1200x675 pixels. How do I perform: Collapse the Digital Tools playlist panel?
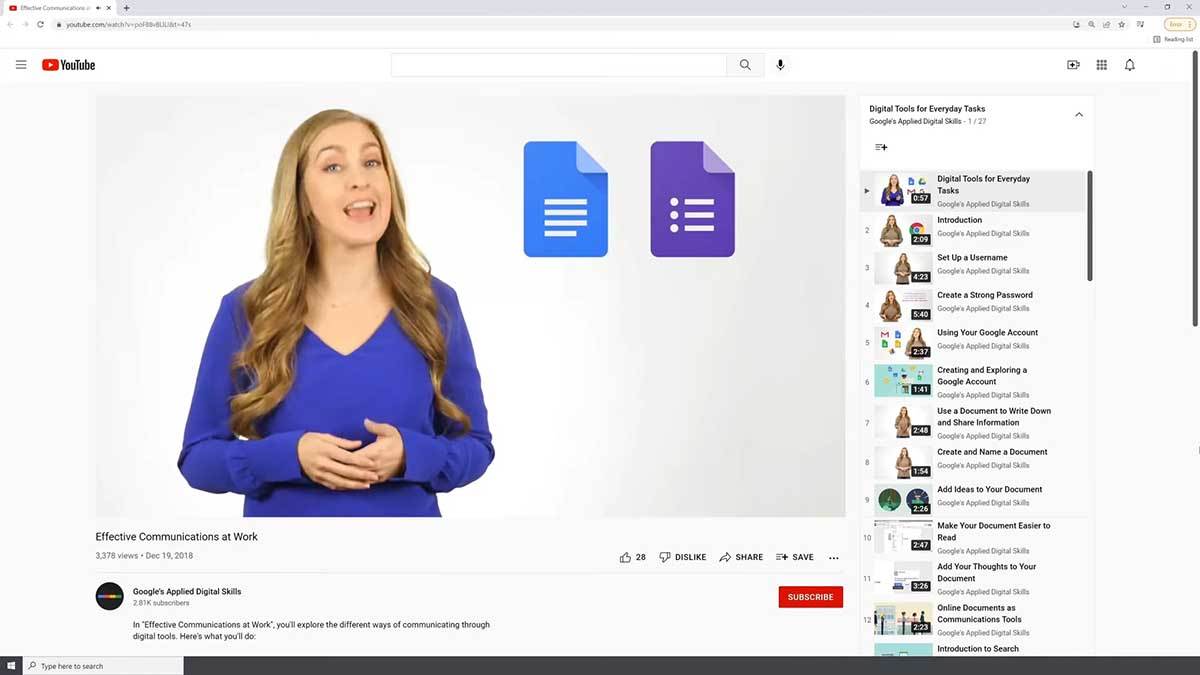coord(1078,115)
